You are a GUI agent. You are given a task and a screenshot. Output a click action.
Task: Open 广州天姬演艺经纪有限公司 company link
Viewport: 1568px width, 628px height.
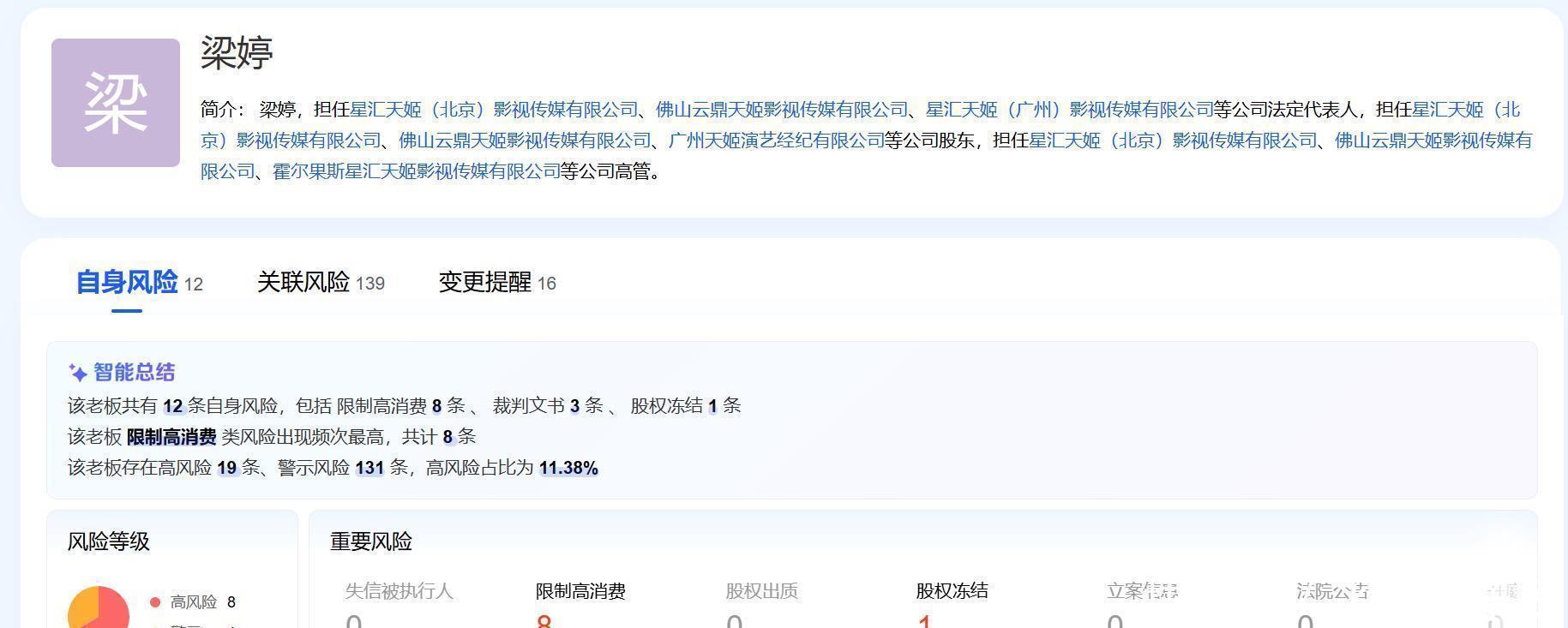776,141
